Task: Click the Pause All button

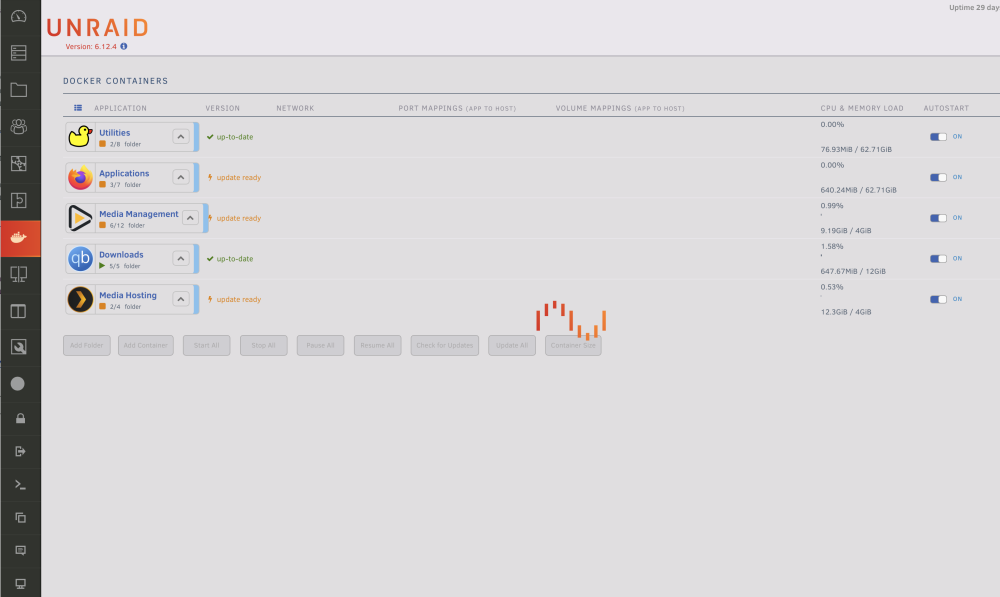Action: (x=320, y=345)
